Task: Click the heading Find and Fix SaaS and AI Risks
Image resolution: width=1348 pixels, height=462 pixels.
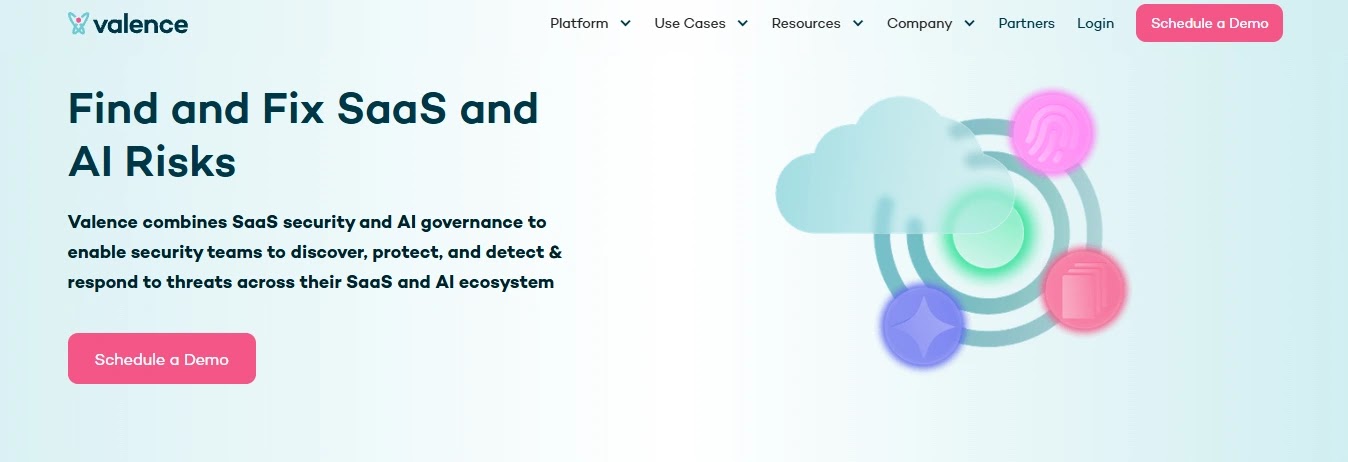Action: point(303,134)
